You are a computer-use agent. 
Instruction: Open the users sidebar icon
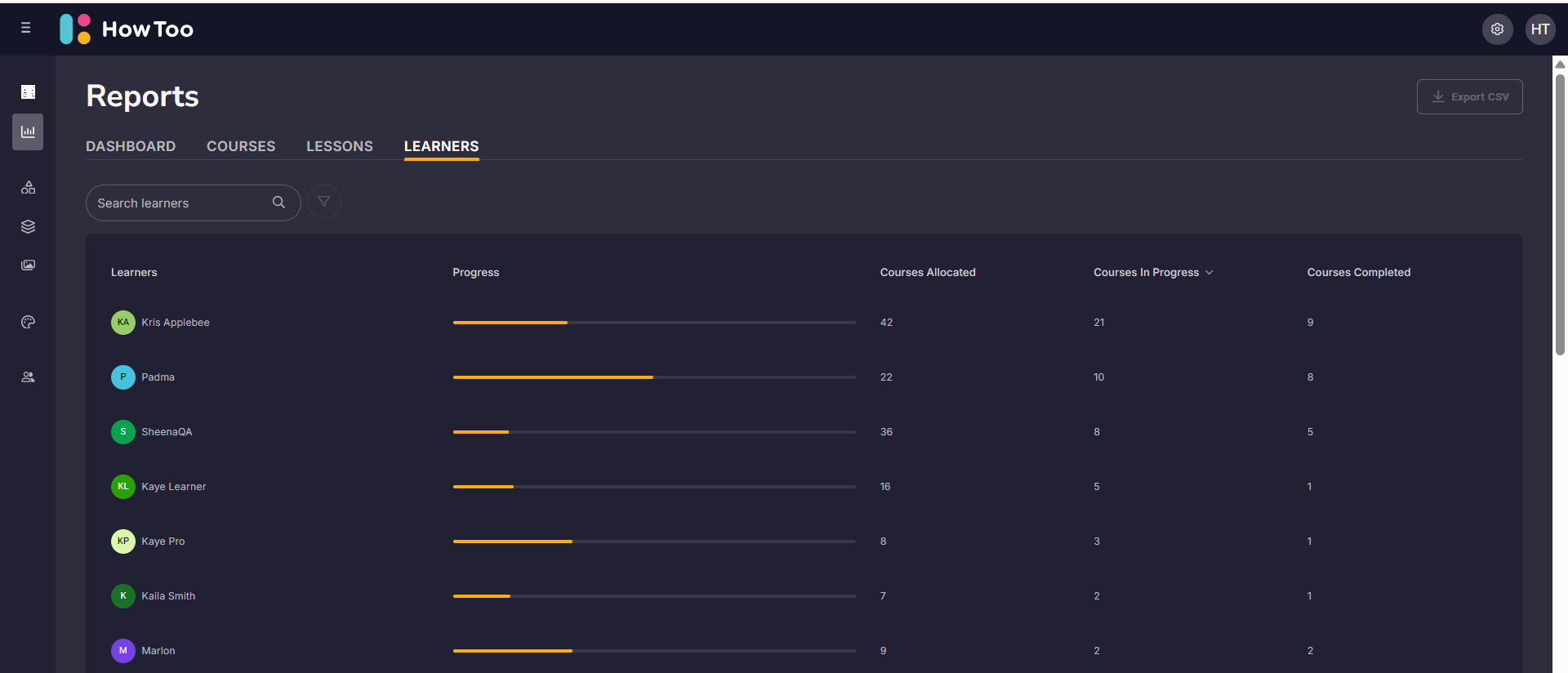[28, 377]
